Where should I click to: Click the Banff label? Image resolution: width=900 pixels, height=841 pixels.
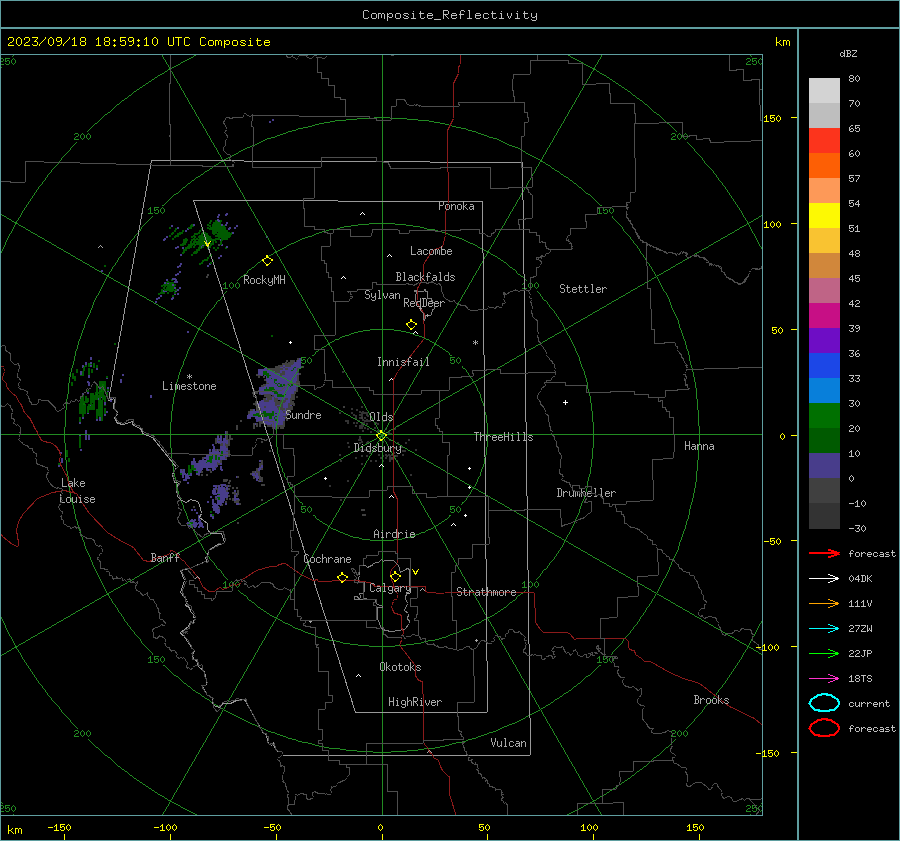(165, 557)
